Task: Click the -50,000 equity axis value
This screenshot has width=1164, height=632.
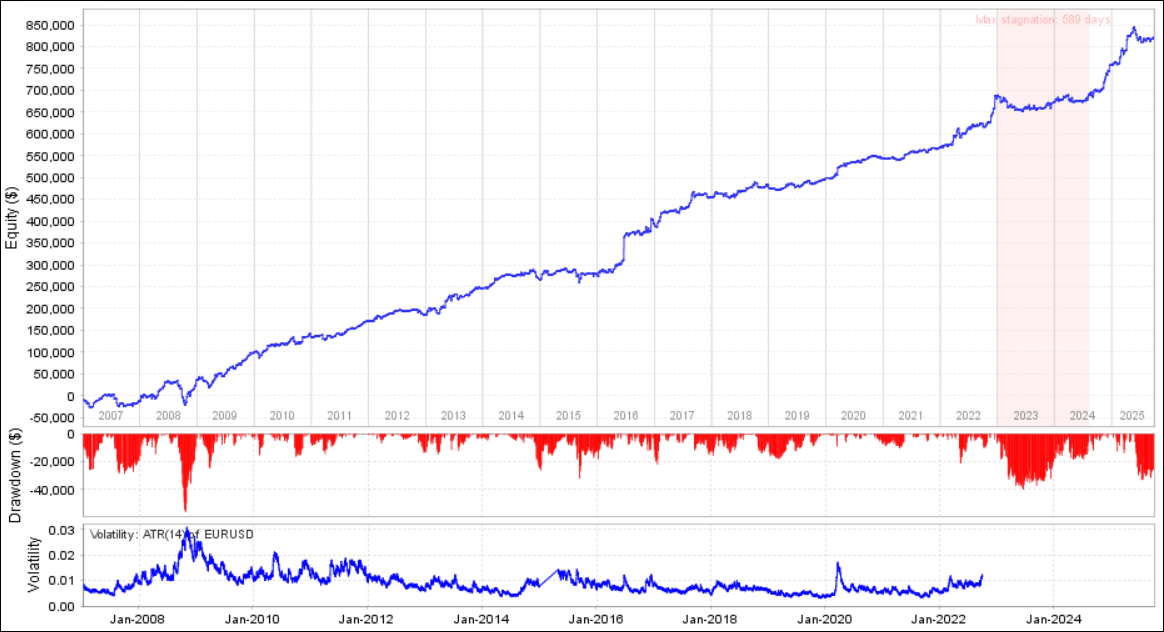Action: 47,418
